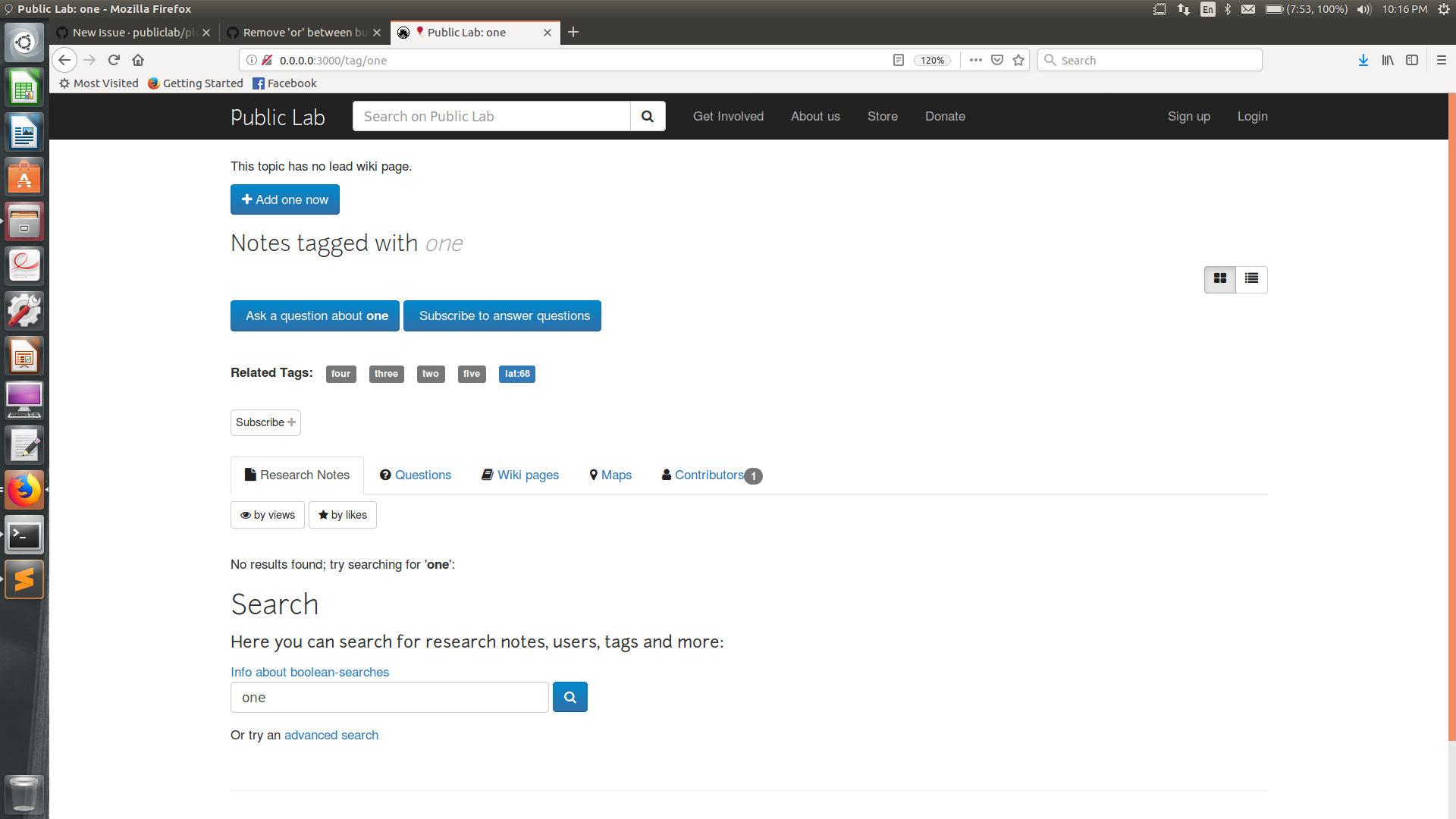Open Firefox hamburger menu
The width and height of the screenshot is (1456, 819).
(1441, 60)
